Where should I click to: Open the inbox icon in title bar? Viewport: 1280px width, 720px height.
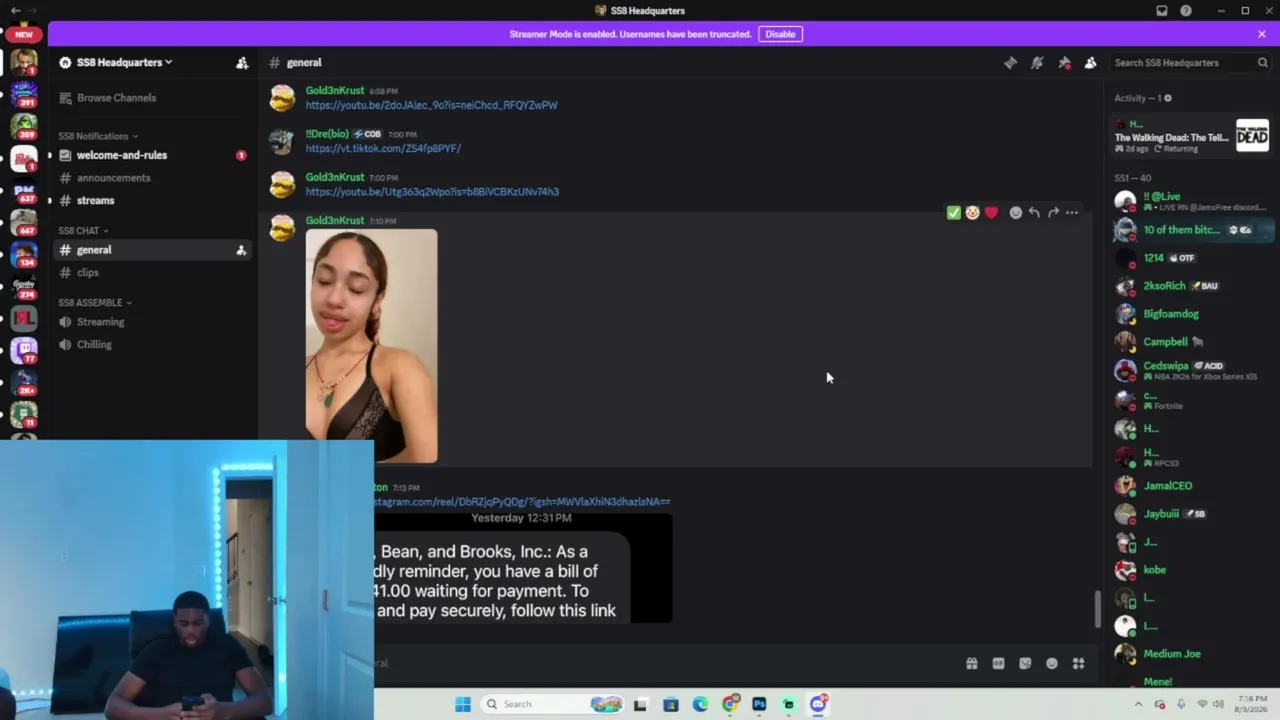pyautogui.click(x=1162, y=10)
